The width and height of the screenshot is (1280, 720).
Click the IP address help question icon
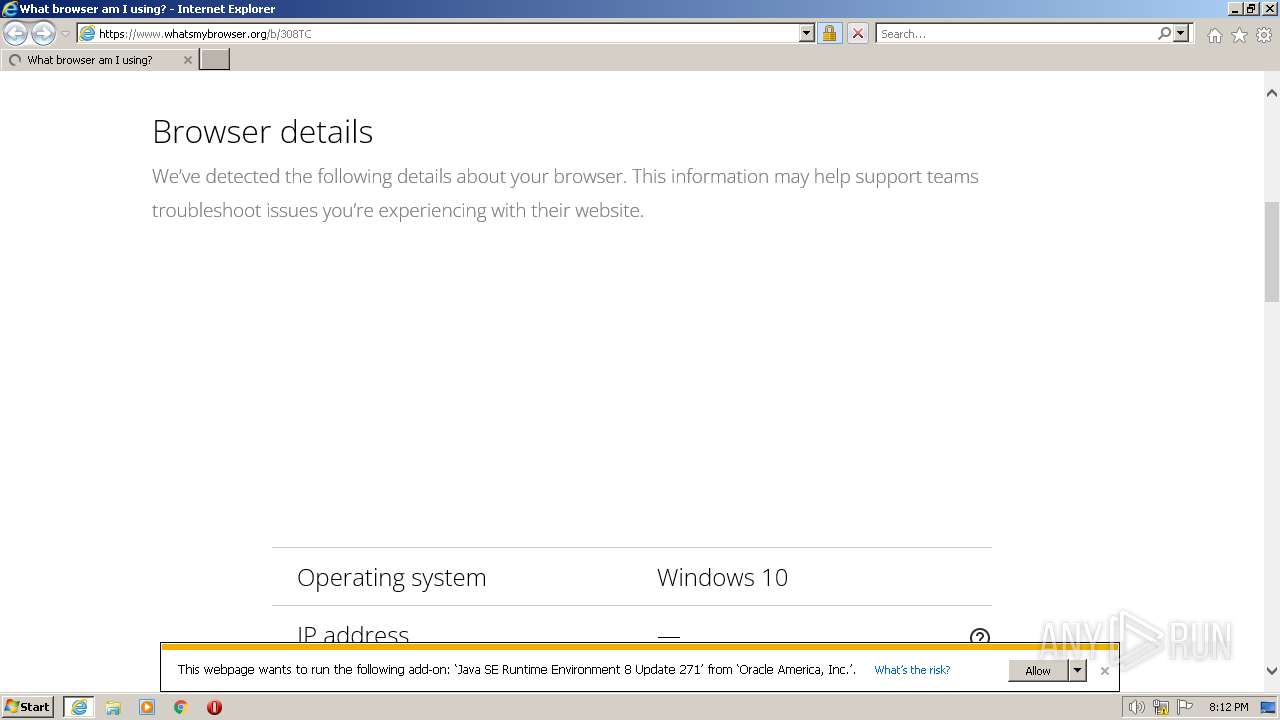(x=979, y=637)
